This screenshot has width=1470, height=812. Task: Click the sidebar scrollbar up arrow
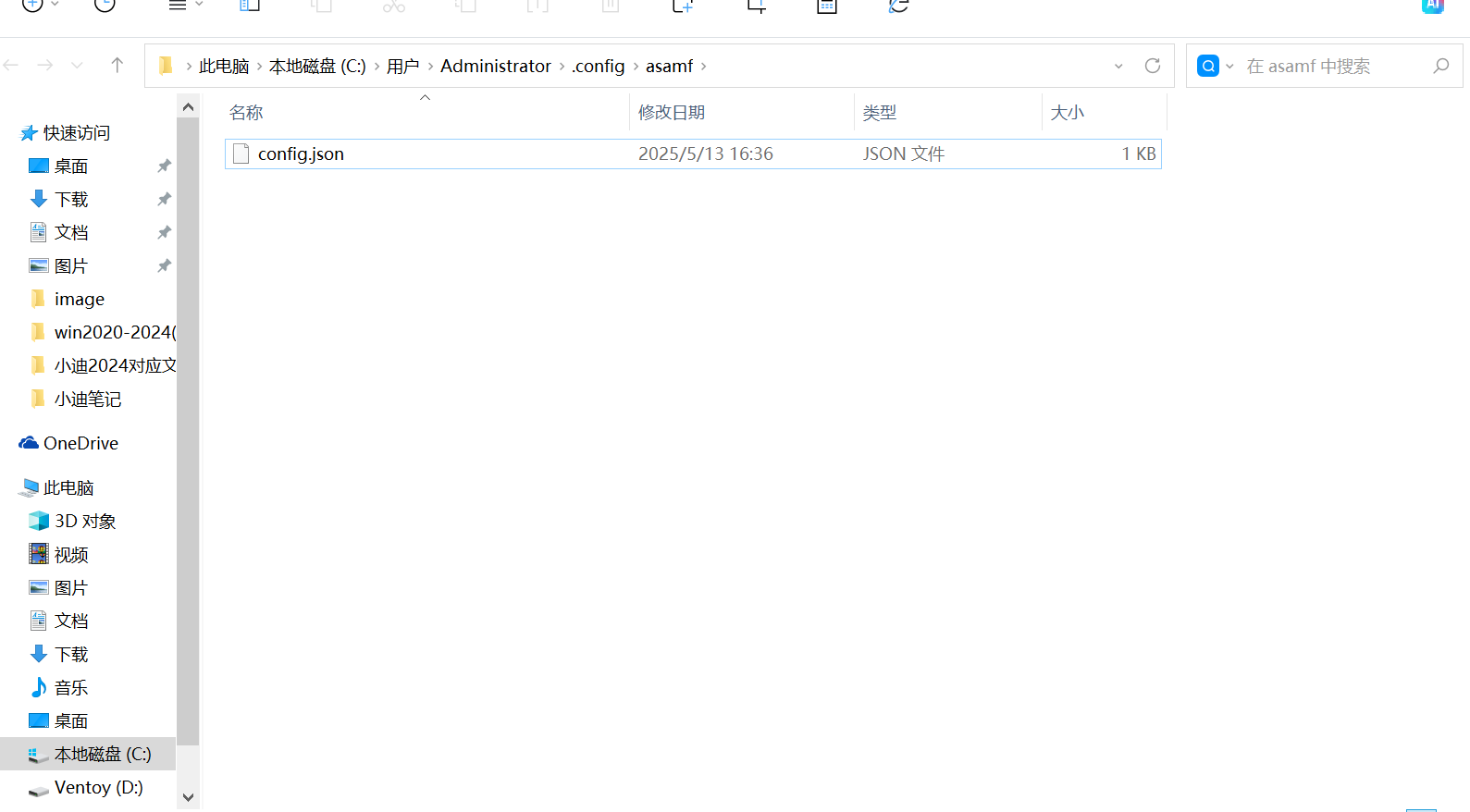click(x=188, y=106)
